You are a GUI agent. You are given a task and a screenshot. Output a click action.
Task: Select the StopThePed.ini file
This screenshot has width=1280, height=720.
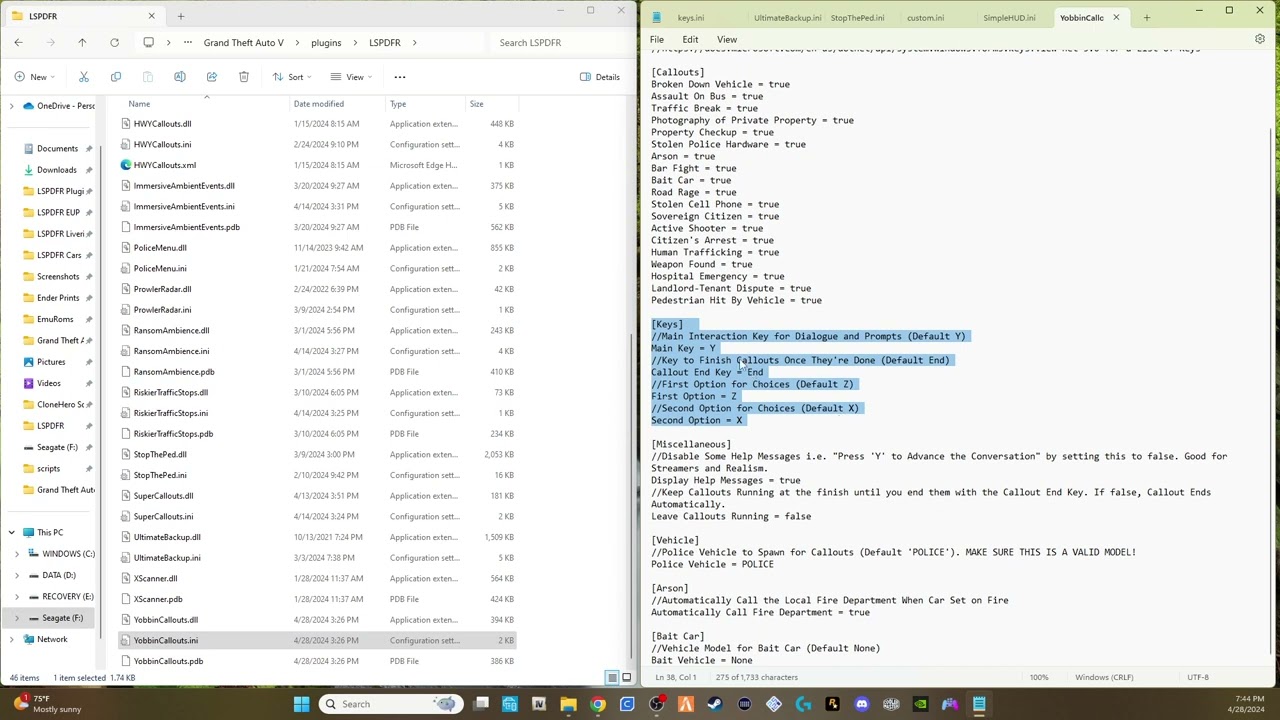[x=316, y=475]
